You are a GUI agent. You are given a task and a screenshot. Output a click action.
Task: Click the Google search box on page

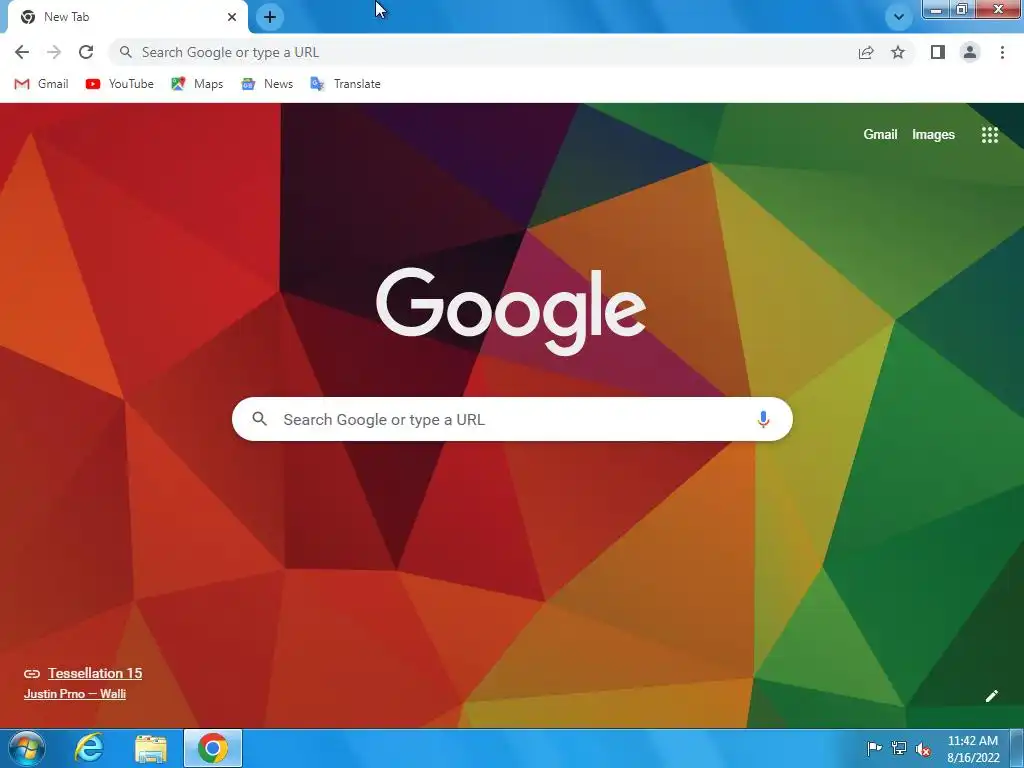tap(512, 419)
